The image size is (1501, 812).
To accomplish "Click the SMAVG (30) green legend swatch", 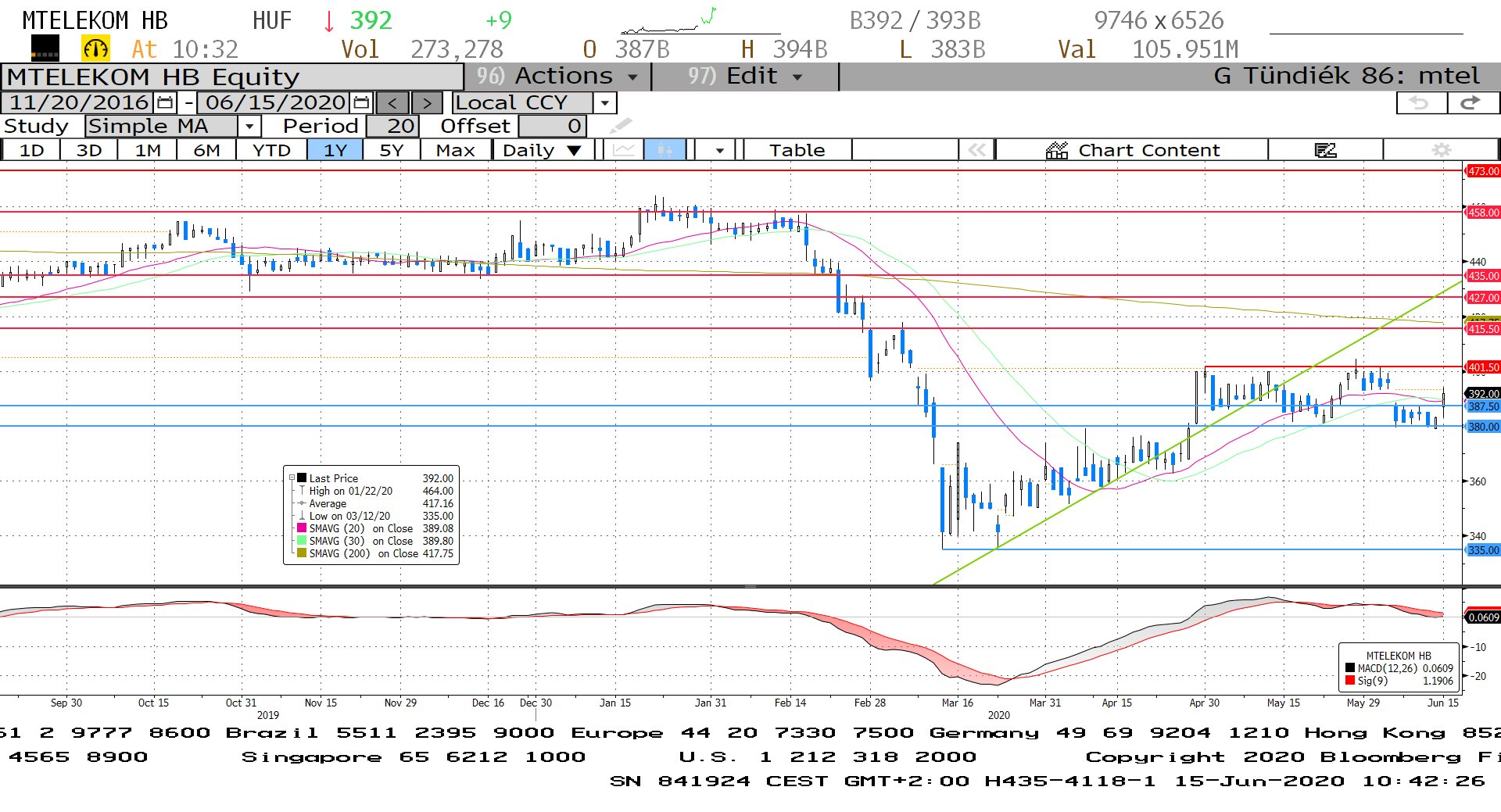I will click(302, 541).
